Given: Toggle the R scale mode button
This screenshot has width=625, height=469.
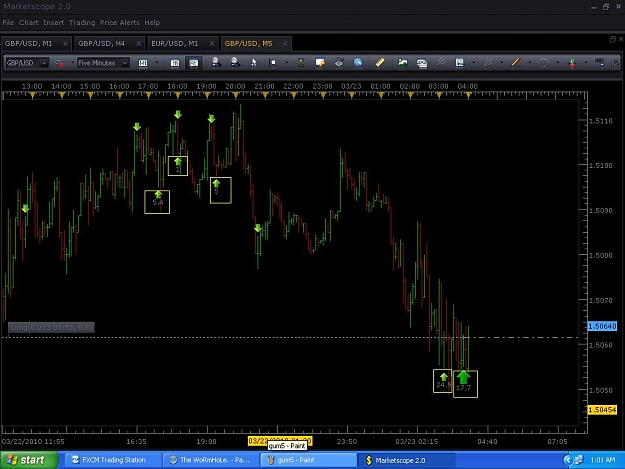Looking at the screenshot, I should (x=175, y=63).
